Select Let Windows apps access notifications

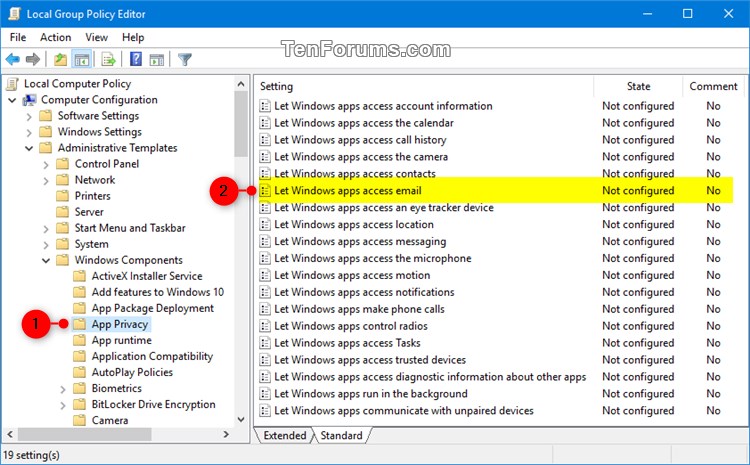pyautogui.click(x=364, y=292)
